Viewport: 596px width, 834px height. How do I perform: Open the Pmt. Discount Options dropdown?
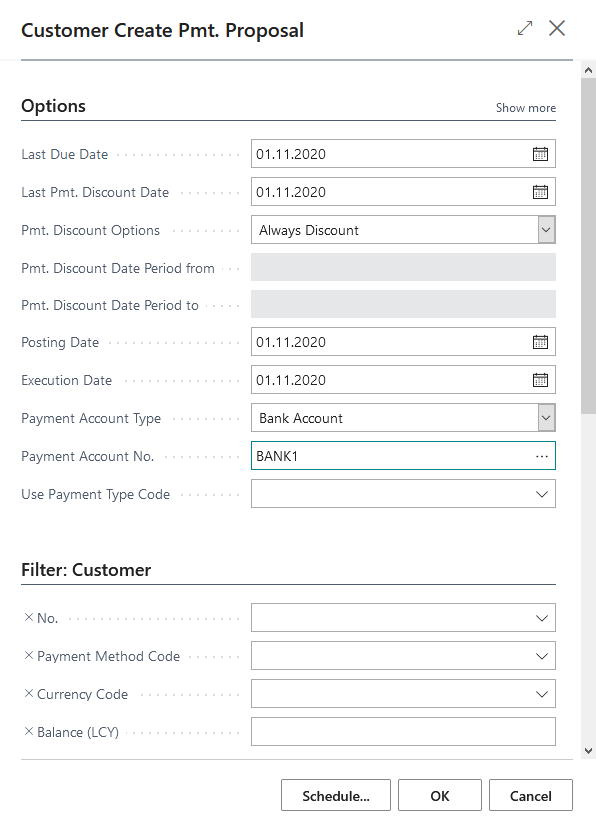(546, 229)
